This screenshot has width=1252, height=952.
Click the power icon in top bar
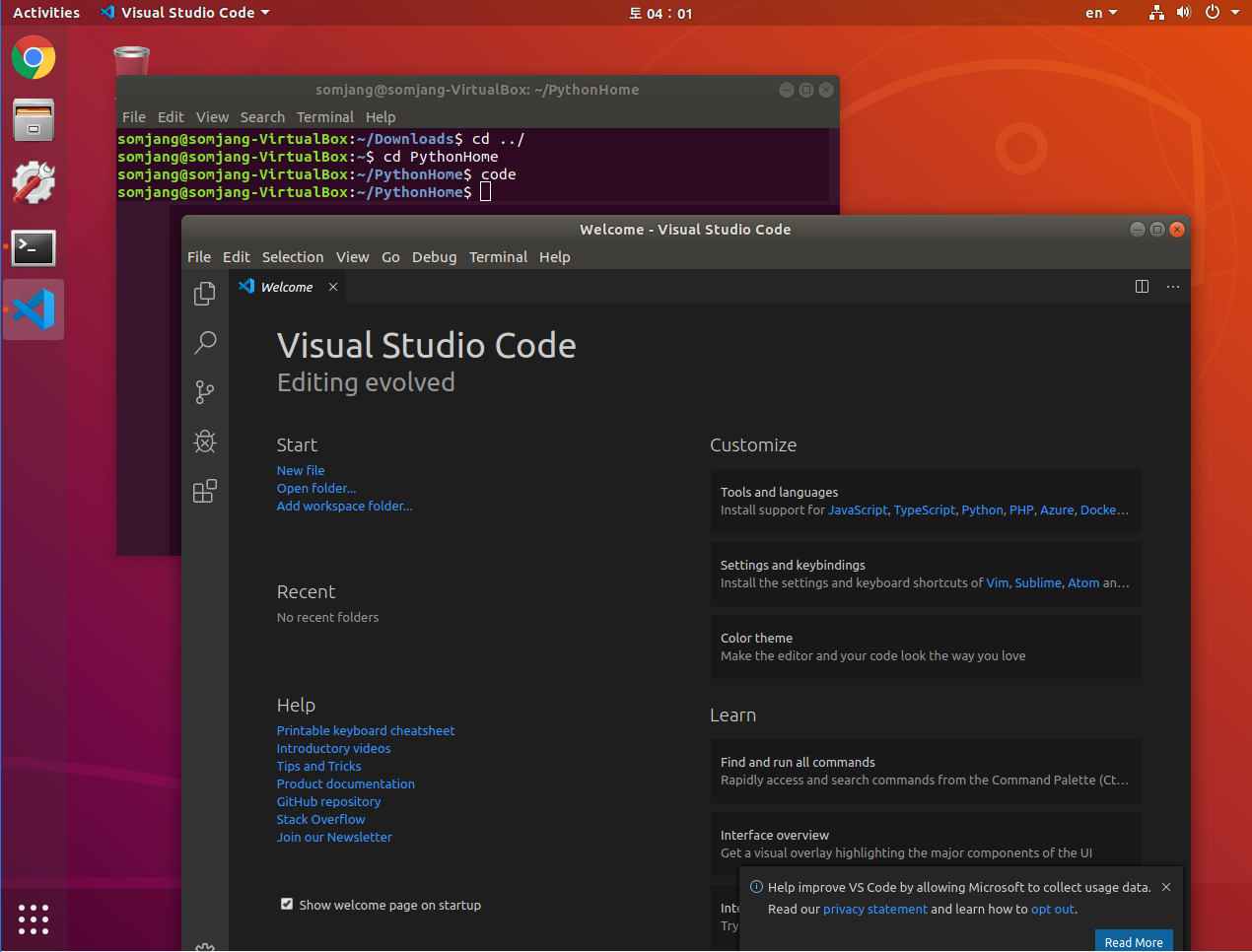click(x=1213, y=13)
